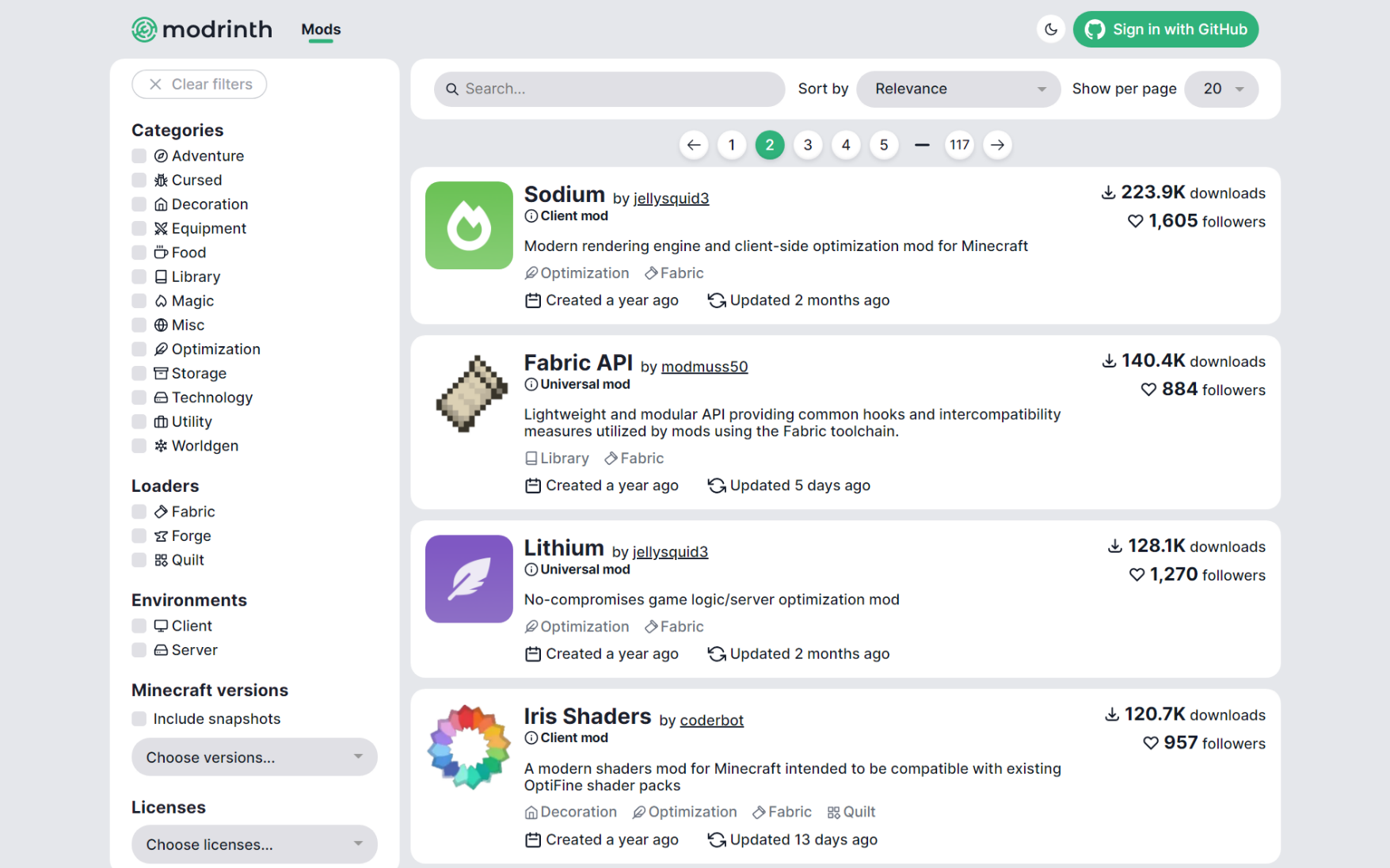Image resolution: width=1390 pixels, height=868 pixels.
Task: Click the Client monitor icon
Action: pos(161,626)
